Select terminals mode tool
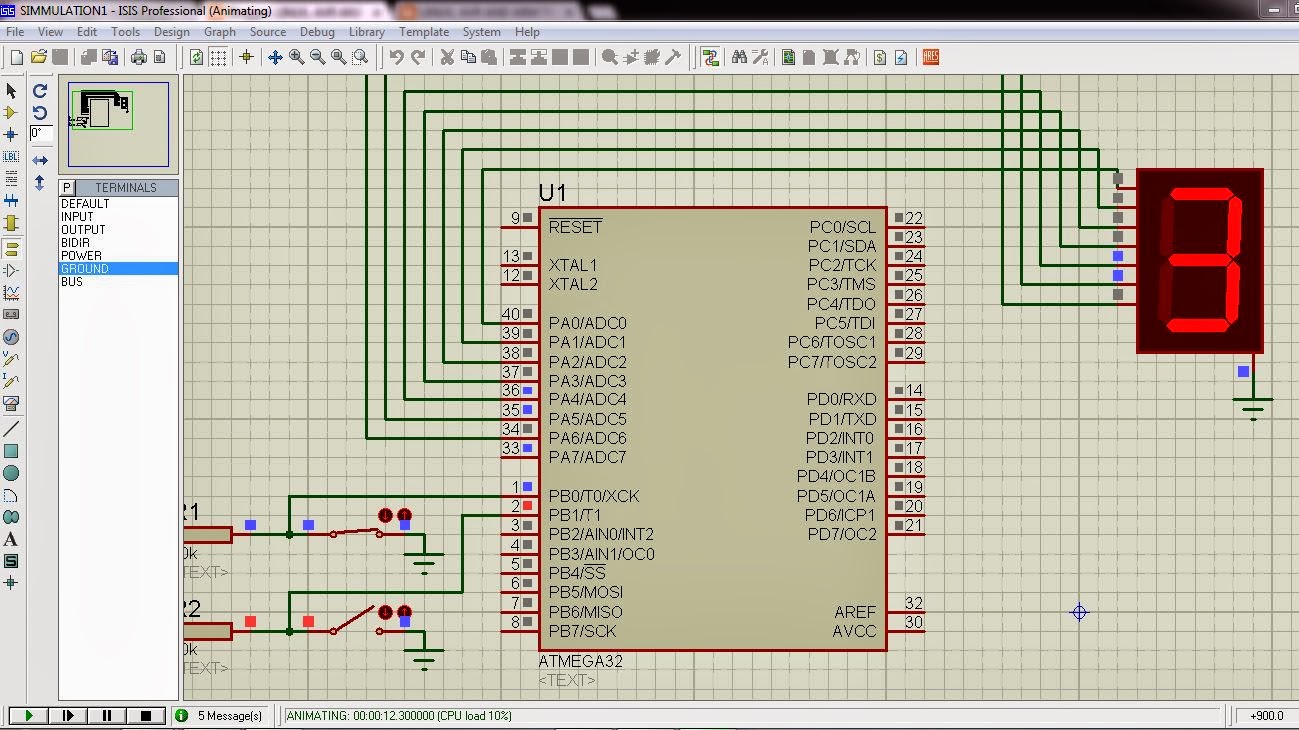Viewport: 1299px width, 730px height. tap(11, 247)
